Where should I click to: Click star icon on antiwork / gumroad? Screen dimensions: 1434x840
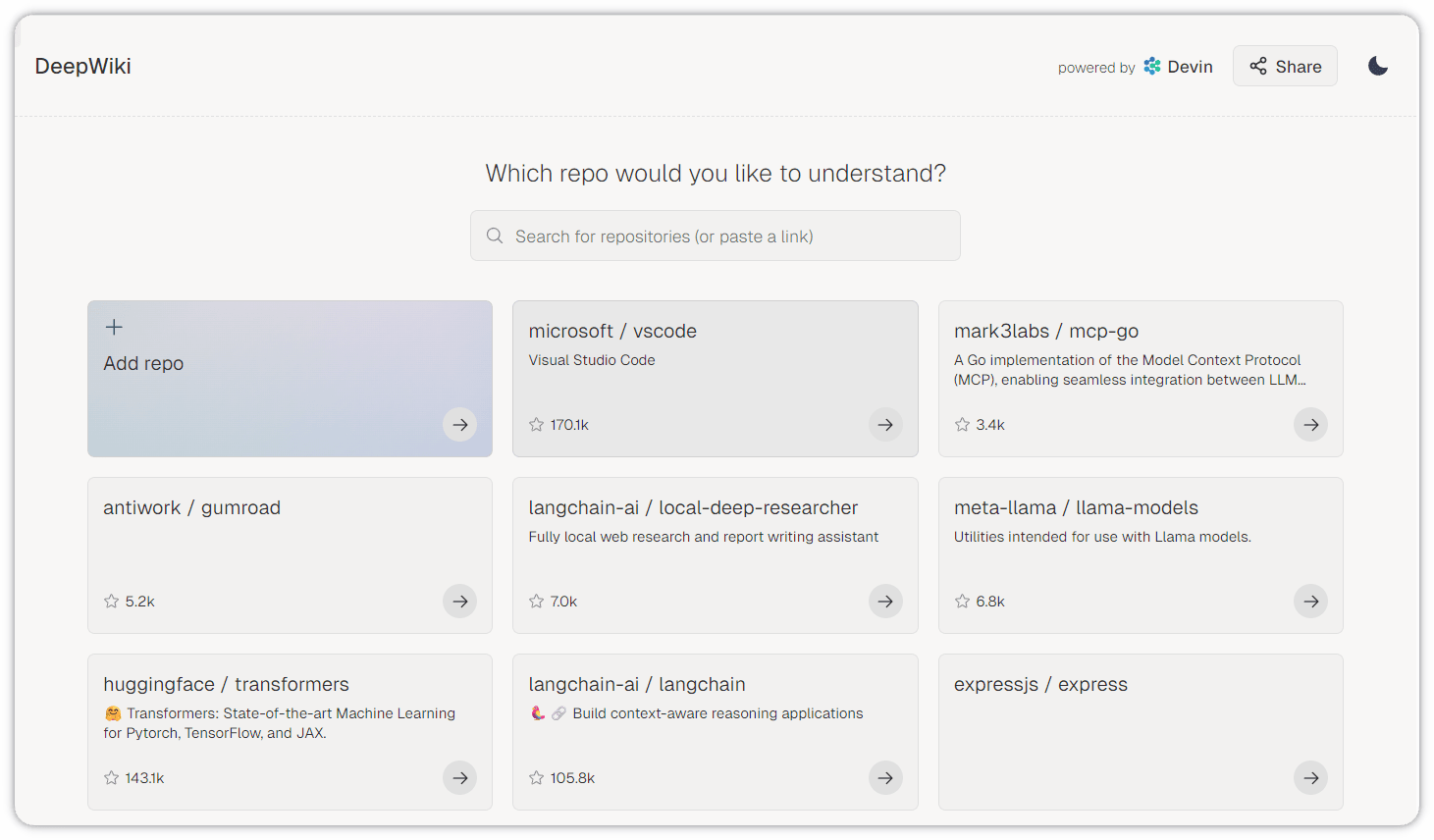coord(111,602)
